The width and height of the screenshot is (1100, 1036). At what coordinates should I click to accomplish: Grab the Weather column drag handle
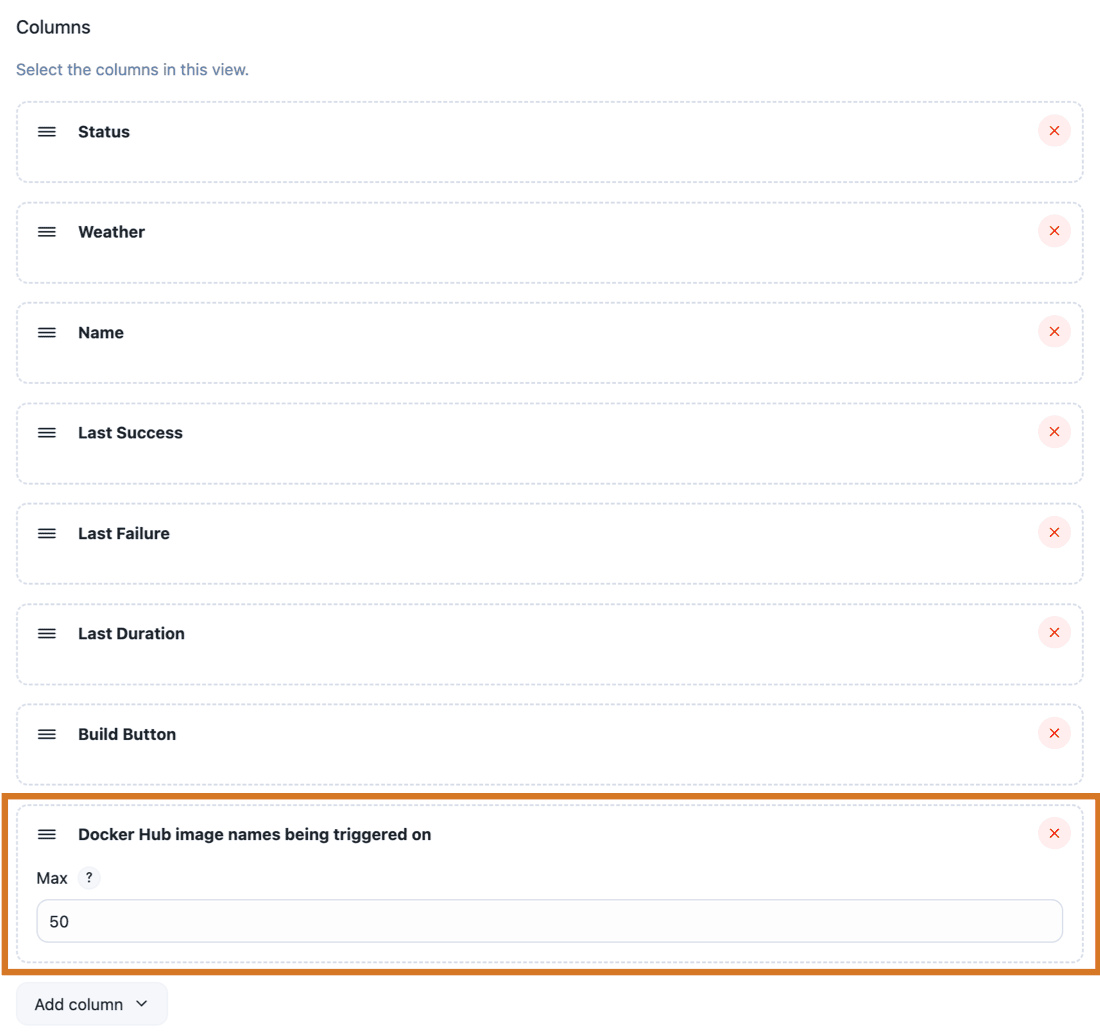click(47, 232)
